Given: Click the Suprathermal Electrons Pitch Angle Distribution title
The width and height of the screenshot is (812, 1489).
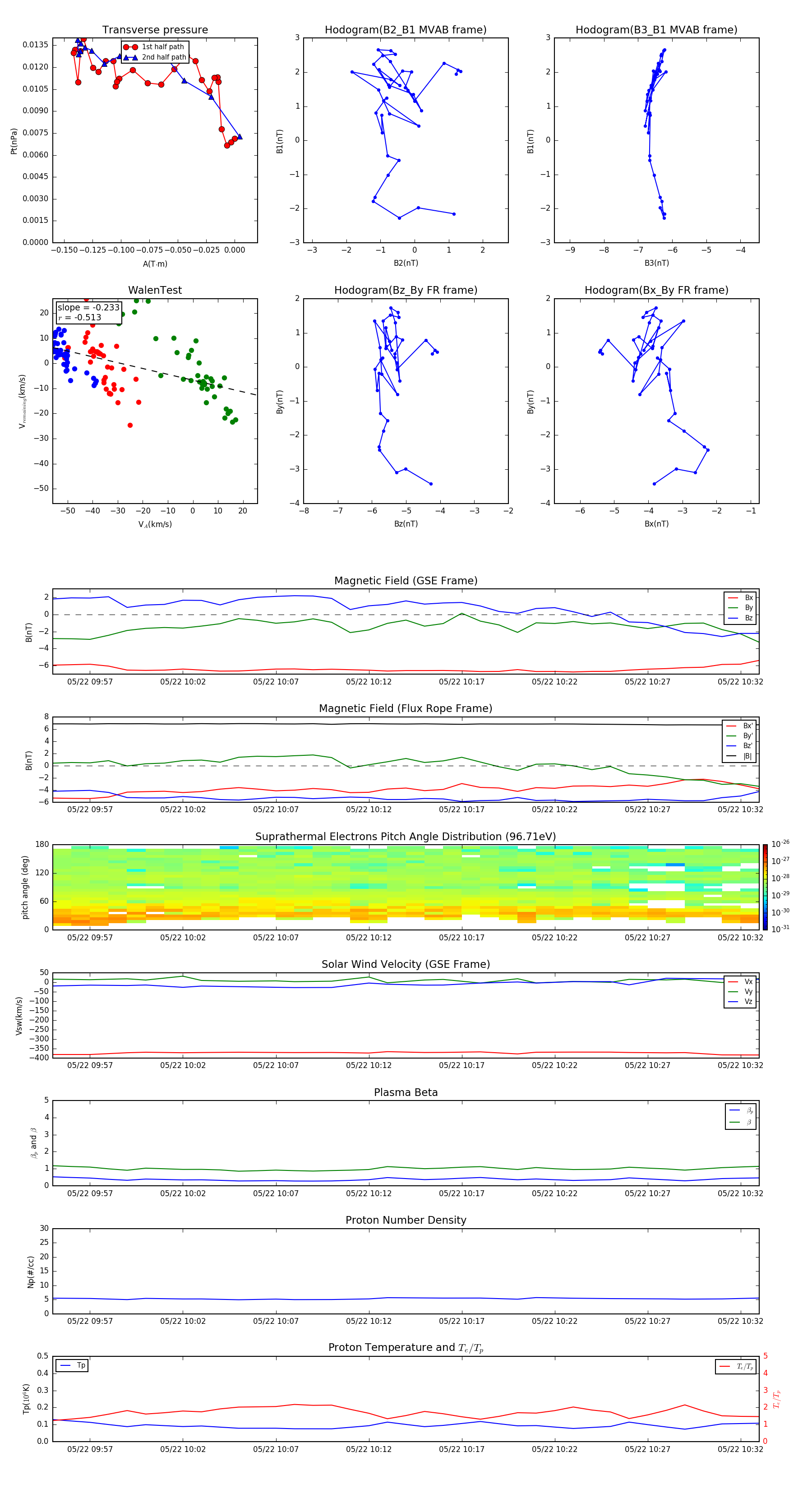Looking at the screenshot, I should tap(406, 837).
